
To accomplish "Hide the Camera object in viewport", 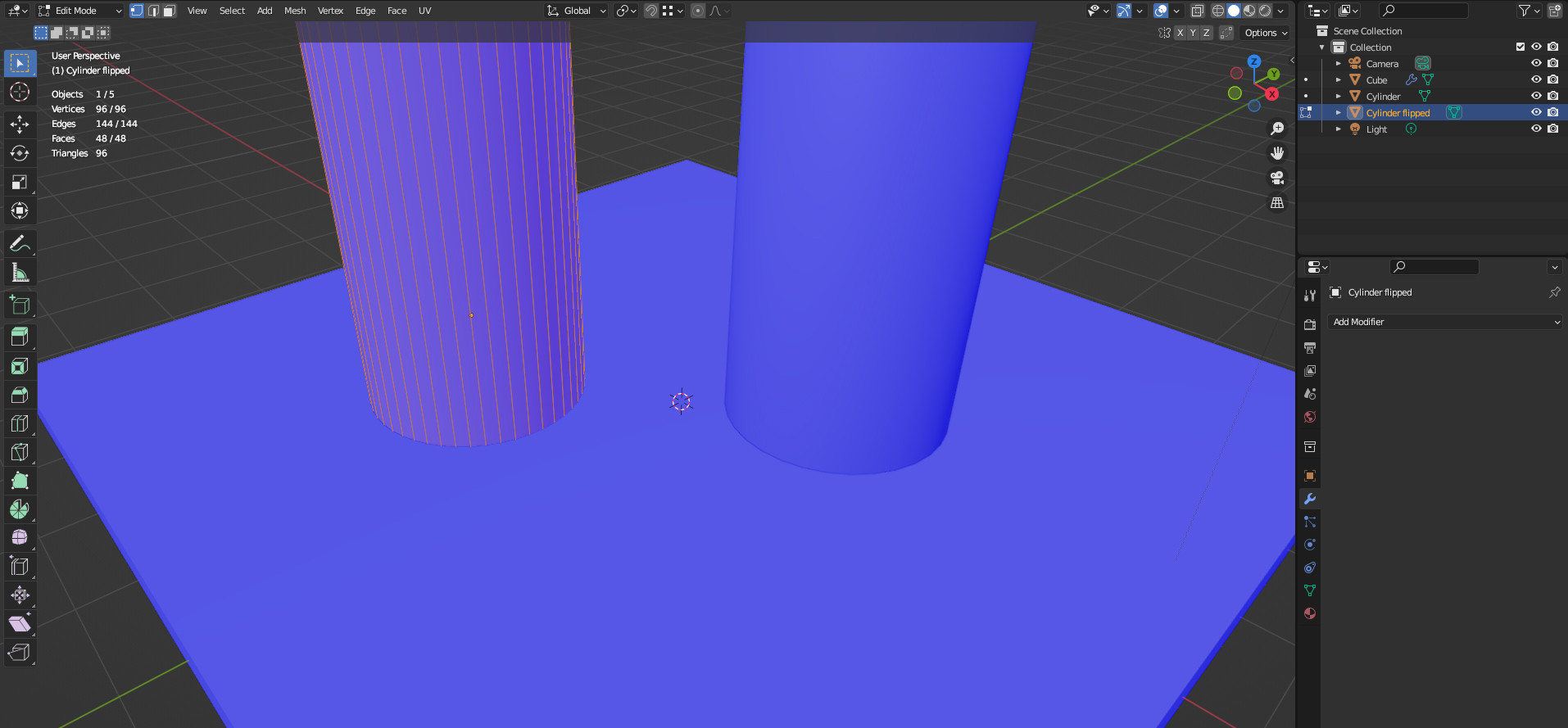I will pos(1536,63).
